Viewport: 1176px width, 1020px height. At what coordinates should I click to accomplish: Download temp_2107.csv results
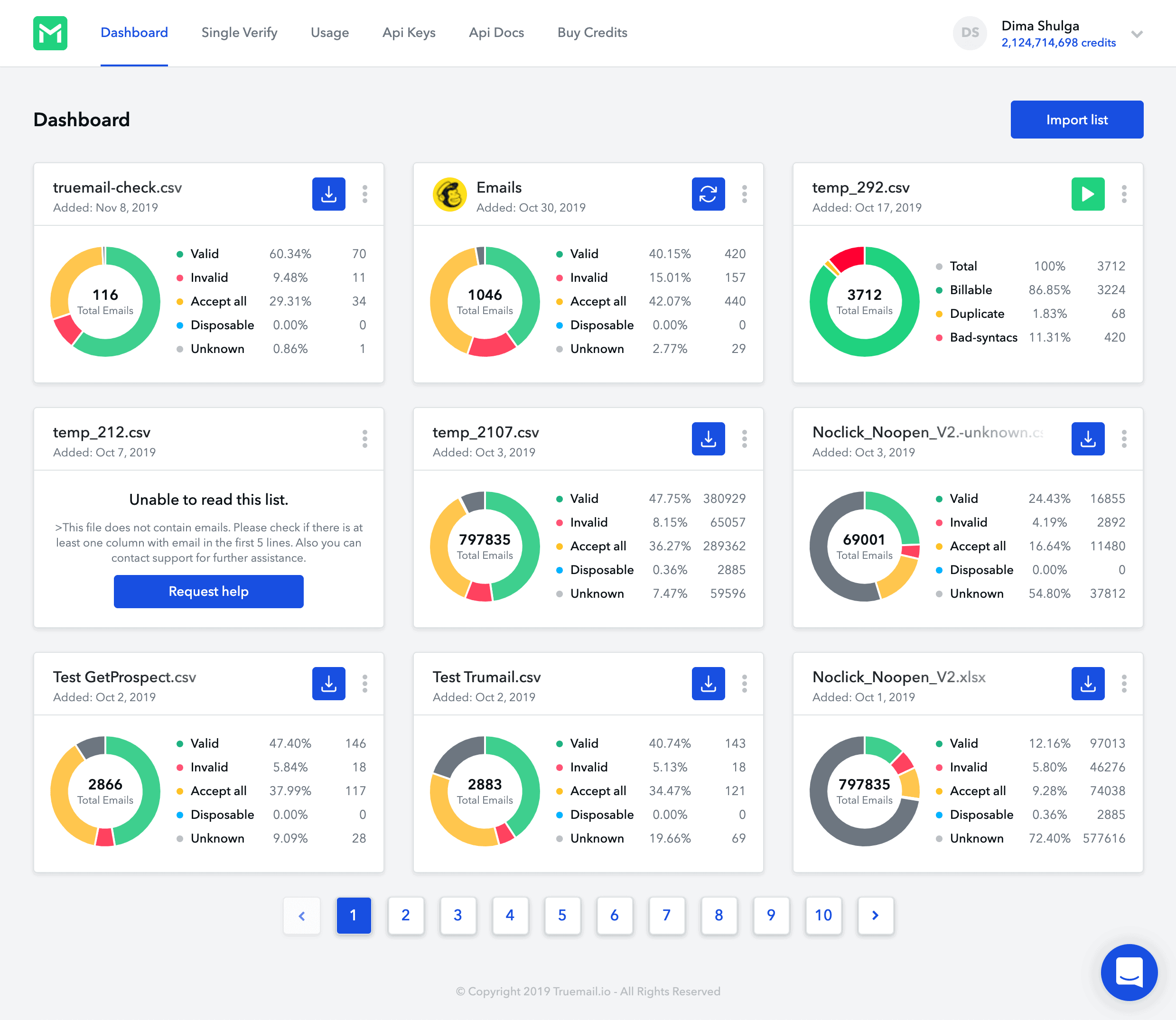708,439
